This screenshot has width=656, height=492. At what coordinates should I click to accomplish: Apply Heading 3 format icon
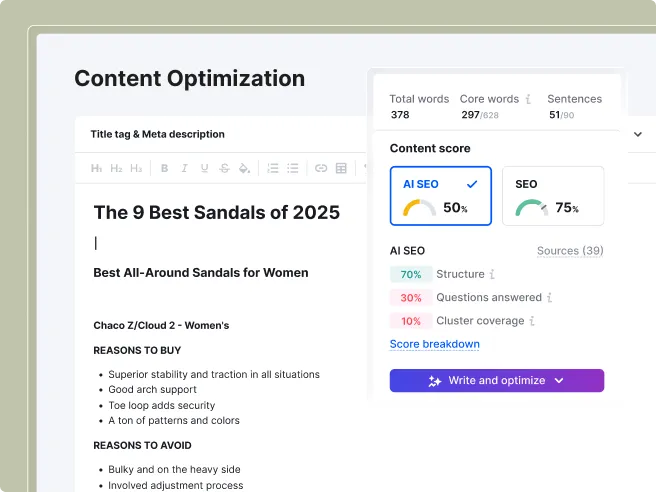pos(136,168)
